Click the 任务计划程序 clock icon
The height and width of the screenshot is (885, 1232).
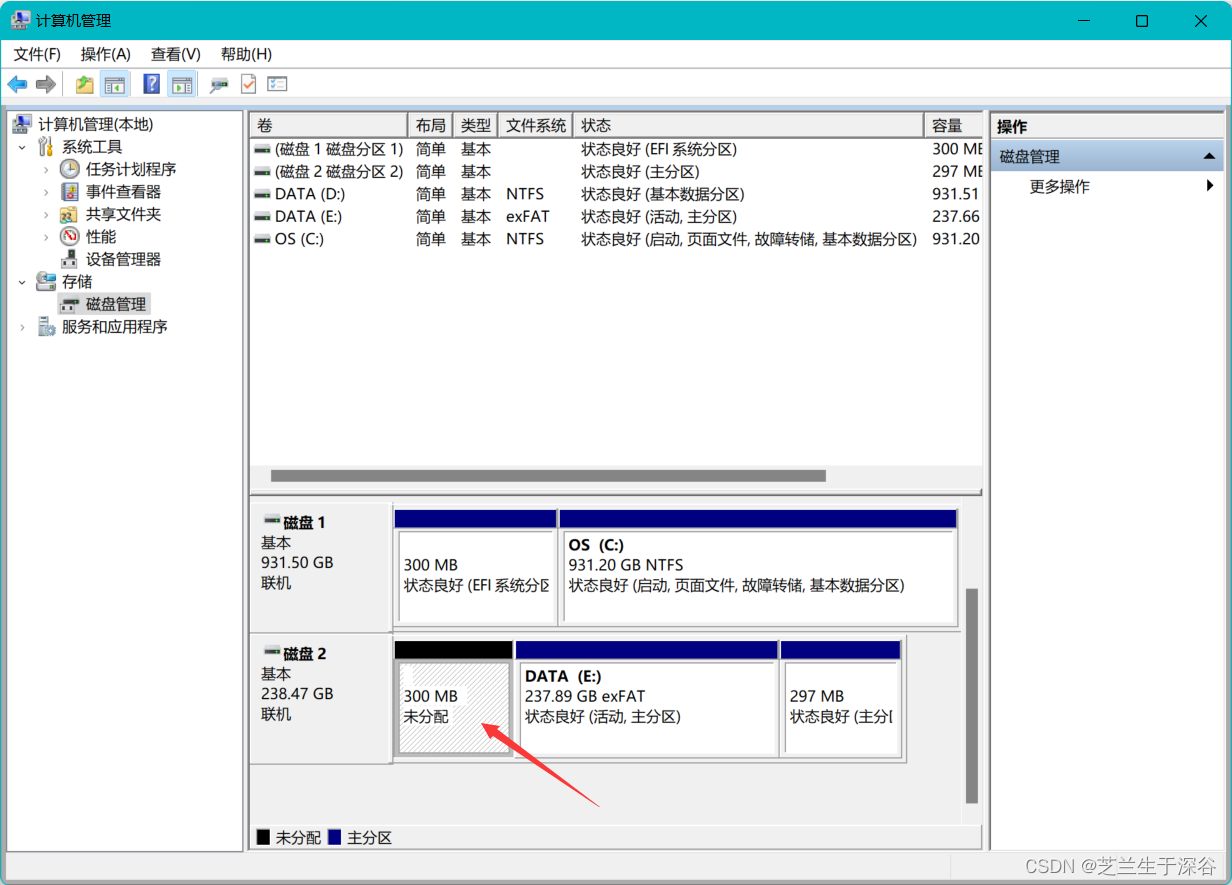pyautogui.click(x=70, y=169)
